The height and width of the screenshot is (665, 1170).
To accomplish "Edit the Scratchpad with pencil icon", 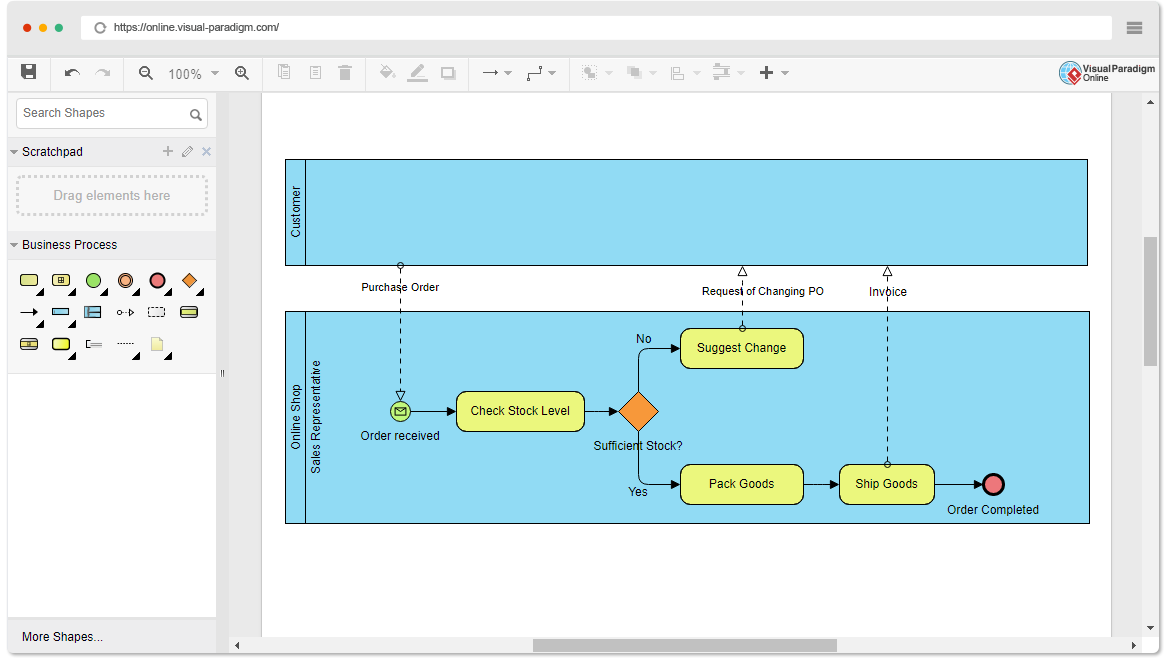I will pos(187,152).
